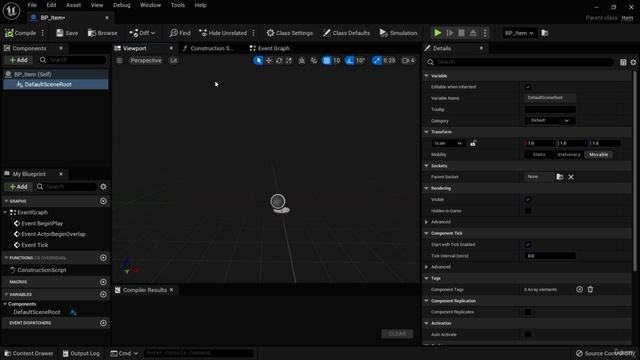This screenshot has height=360, width=640.
Task: Switch to the Event Graph tab
Action: 269,48
